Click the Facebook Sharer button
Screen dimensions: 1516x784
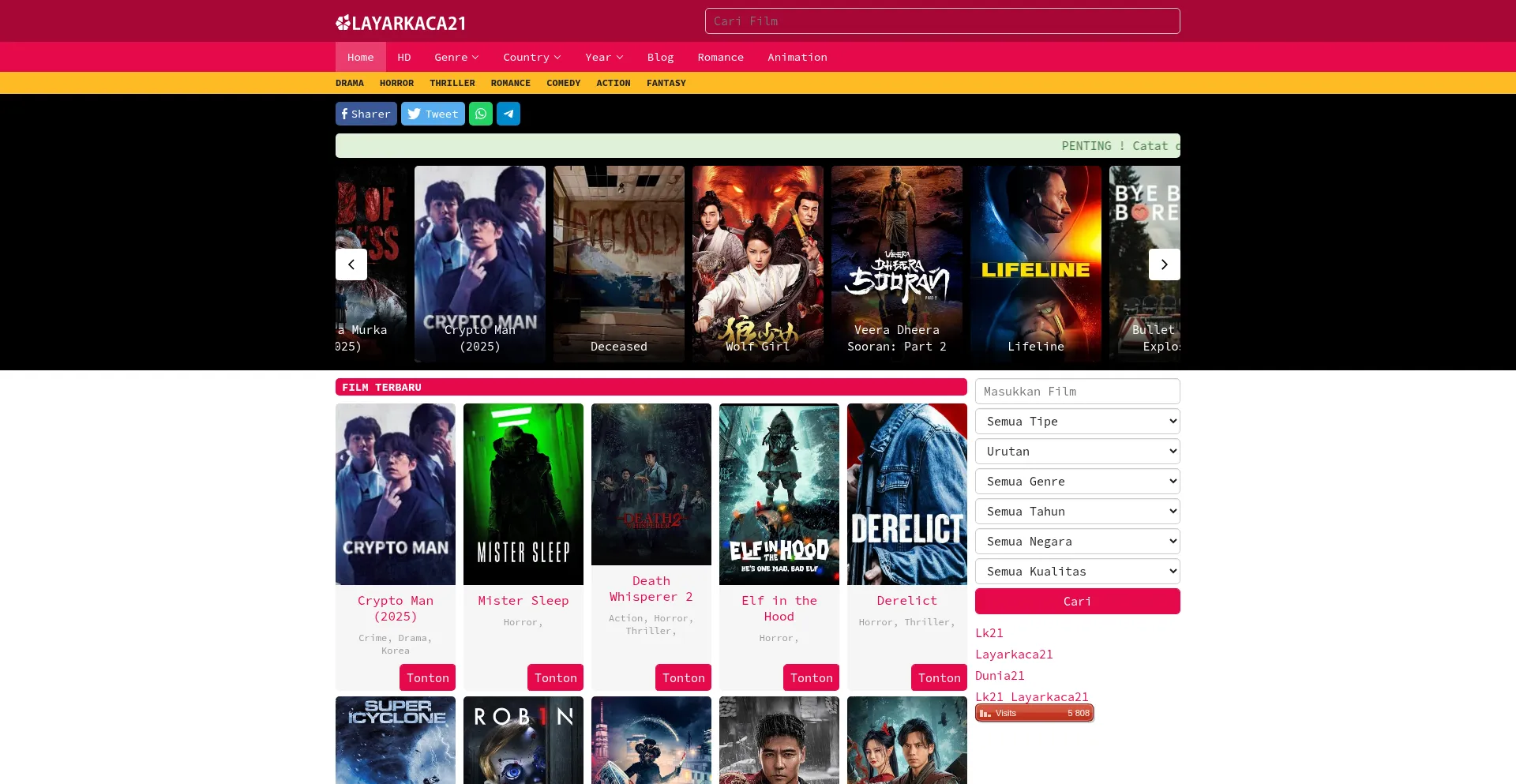click(366, 114)
